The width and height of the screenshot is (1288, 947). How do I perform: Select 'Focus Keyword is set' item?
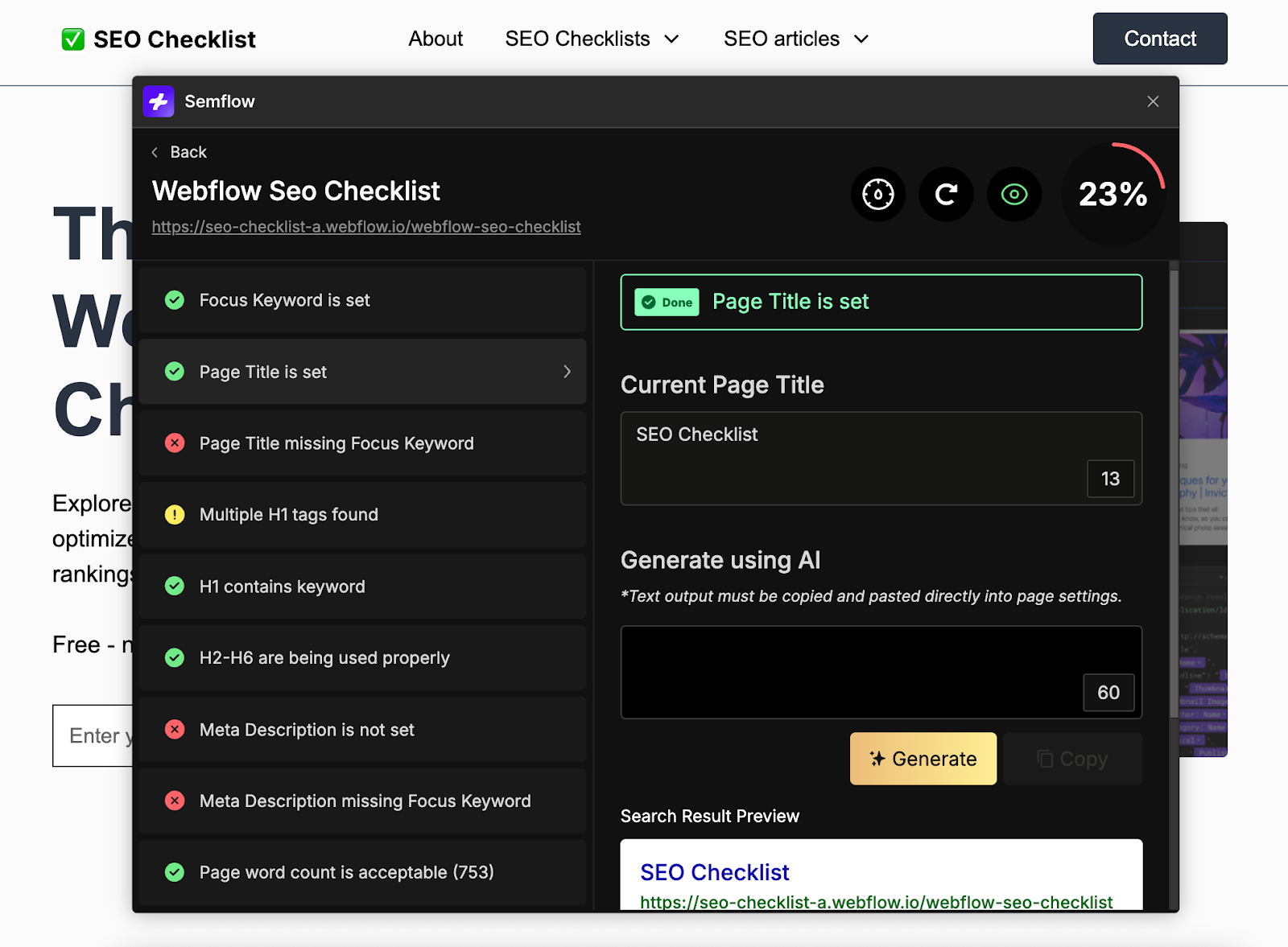coord(362,300)
